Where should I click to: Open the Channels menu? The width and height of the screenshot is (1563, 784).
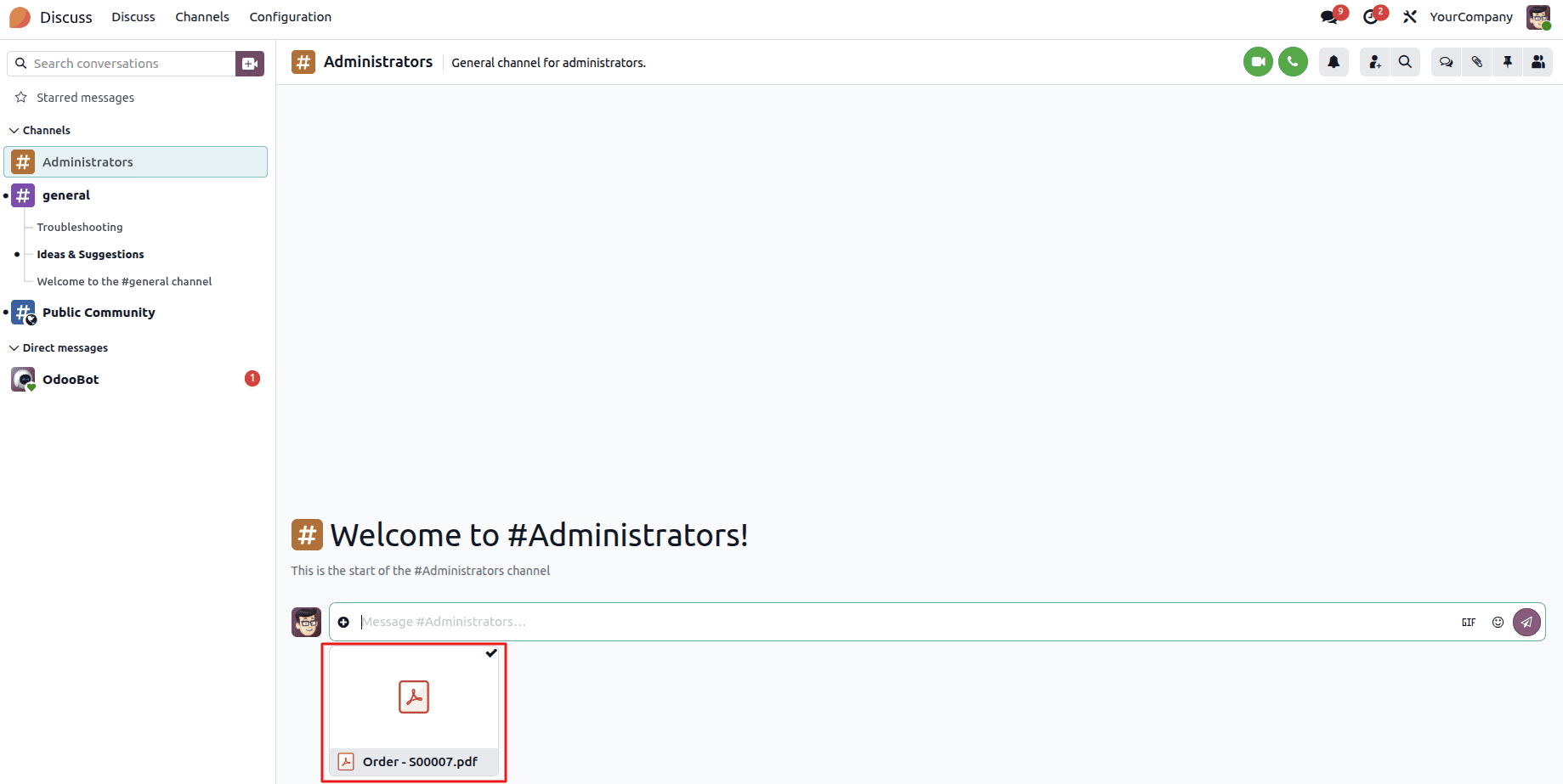[x=202, y=17]
